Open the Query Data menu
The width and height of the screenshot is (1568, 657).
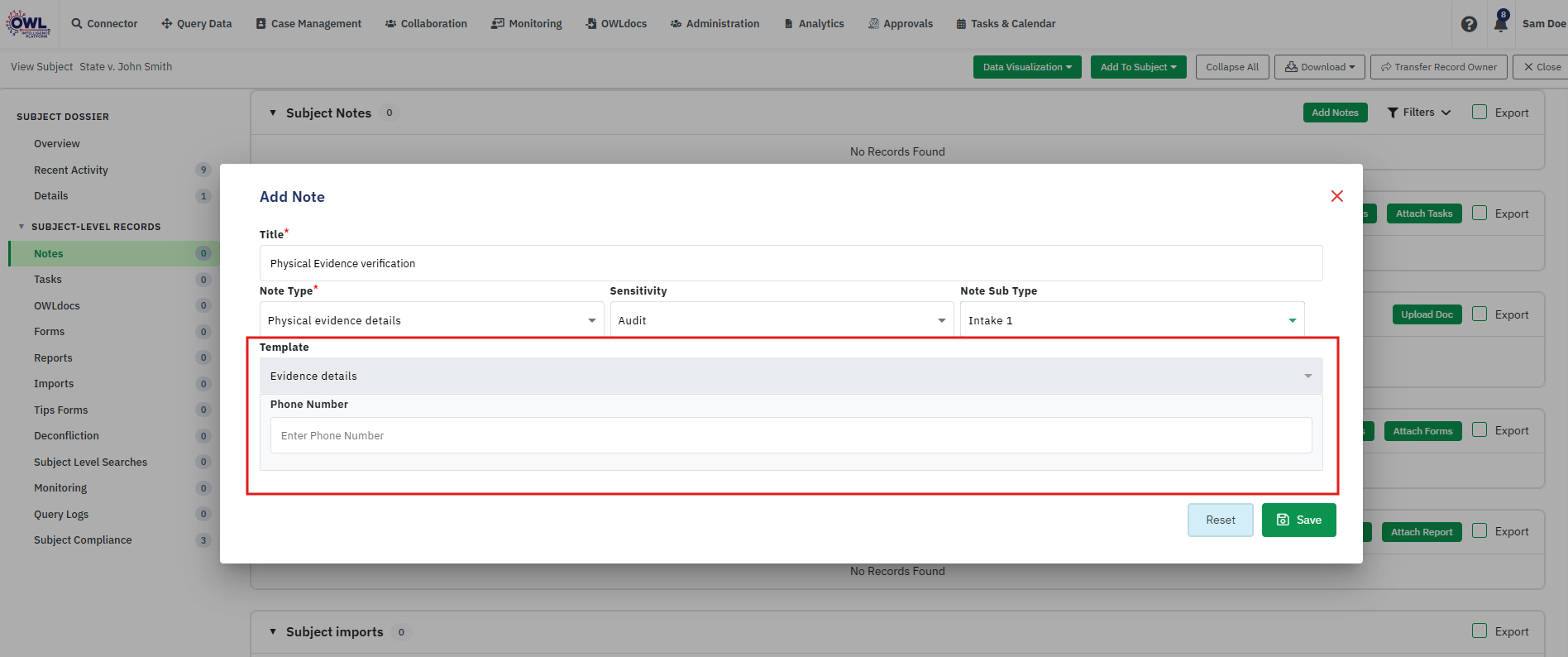pos(197,23)
